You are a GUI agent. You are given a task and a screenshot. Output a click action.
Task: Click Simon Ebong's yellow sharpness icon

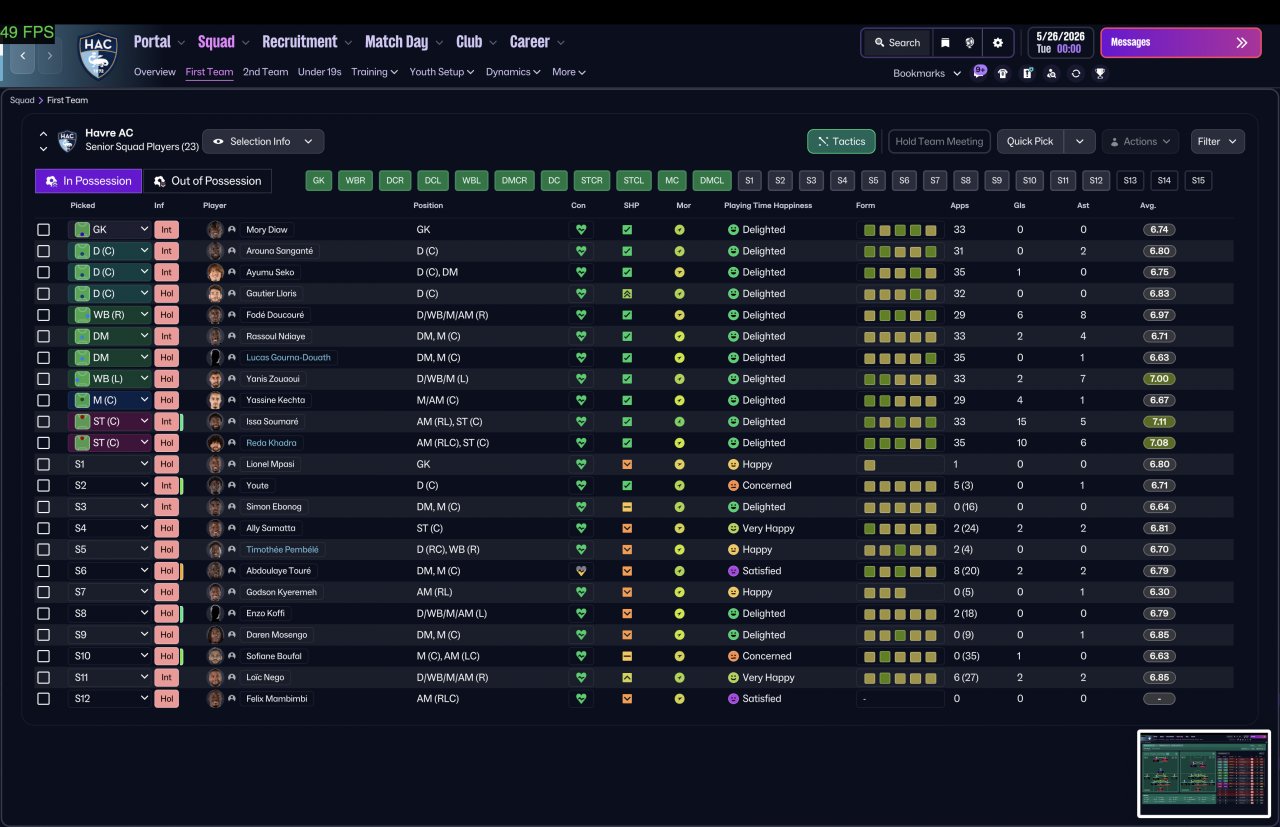[x=627, y=507]
